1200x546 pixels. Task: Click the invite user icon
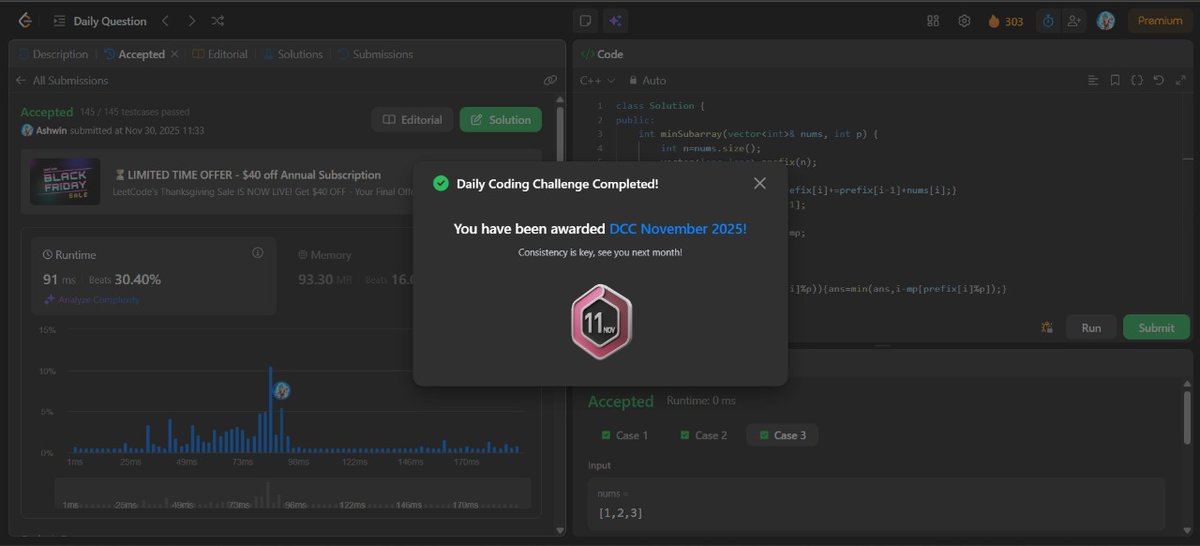[1075, 20]
